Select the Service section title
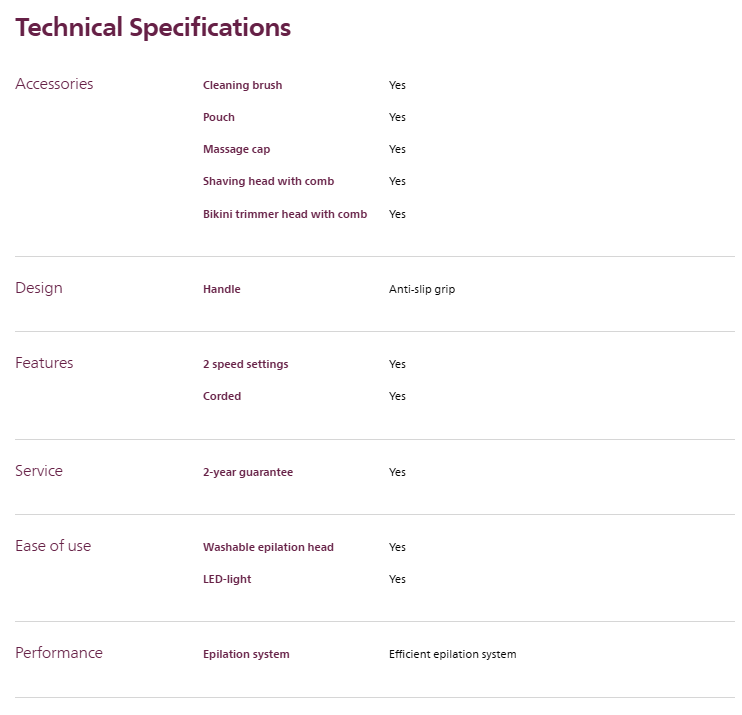 (39, 471)
